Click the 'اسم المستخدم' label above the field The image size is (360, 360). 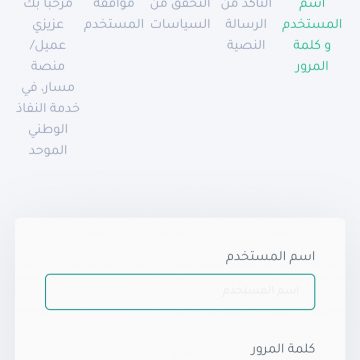point(270,257)
